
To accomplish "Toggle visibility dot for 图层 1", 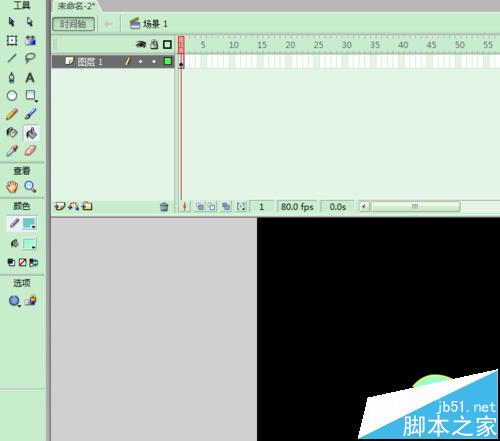I will (x=140, y=62).
